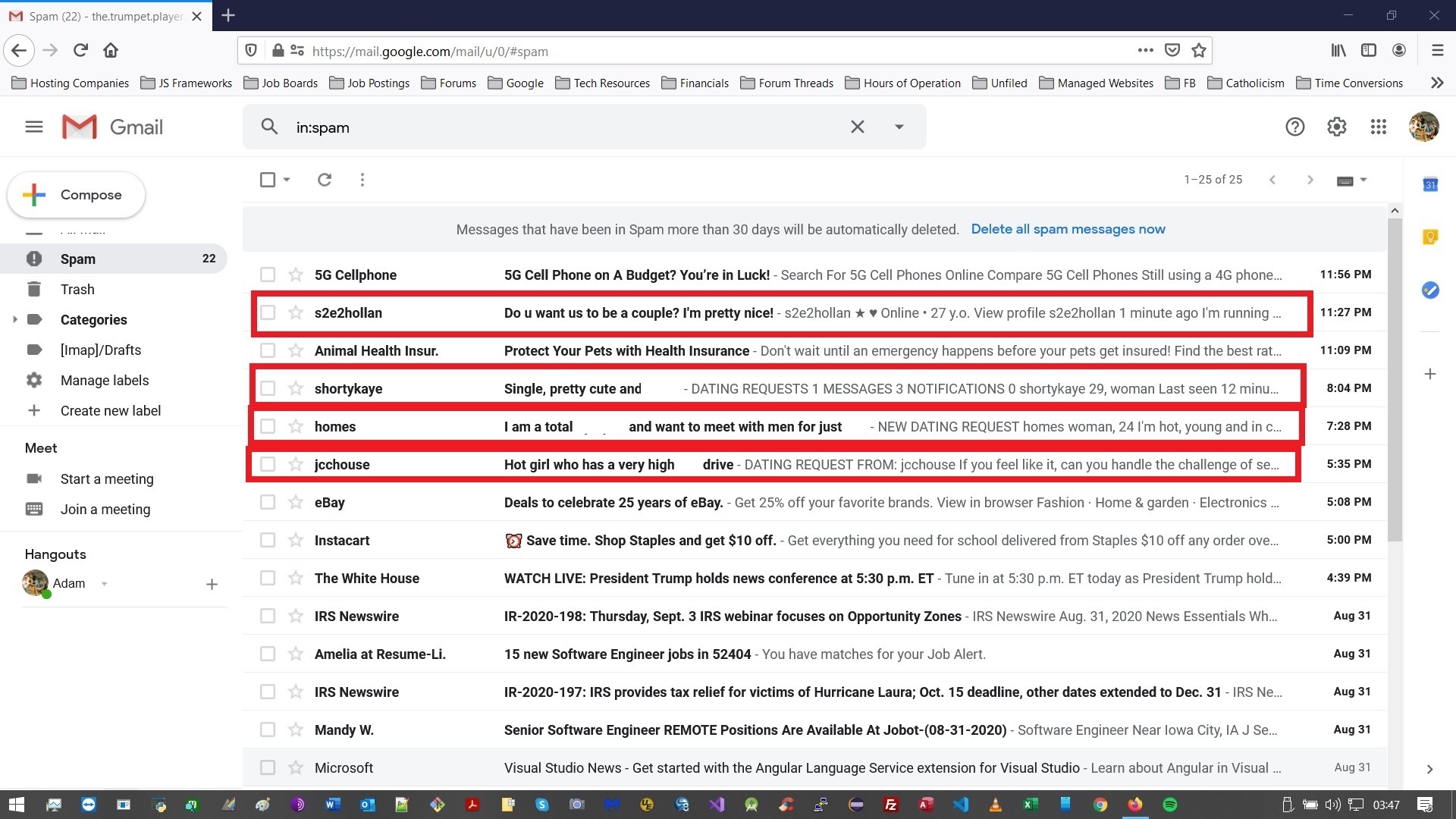Show more bookmarks chevron
Image resolution: width=1456 pixels, height=819 pixels.
point(1436,83)
